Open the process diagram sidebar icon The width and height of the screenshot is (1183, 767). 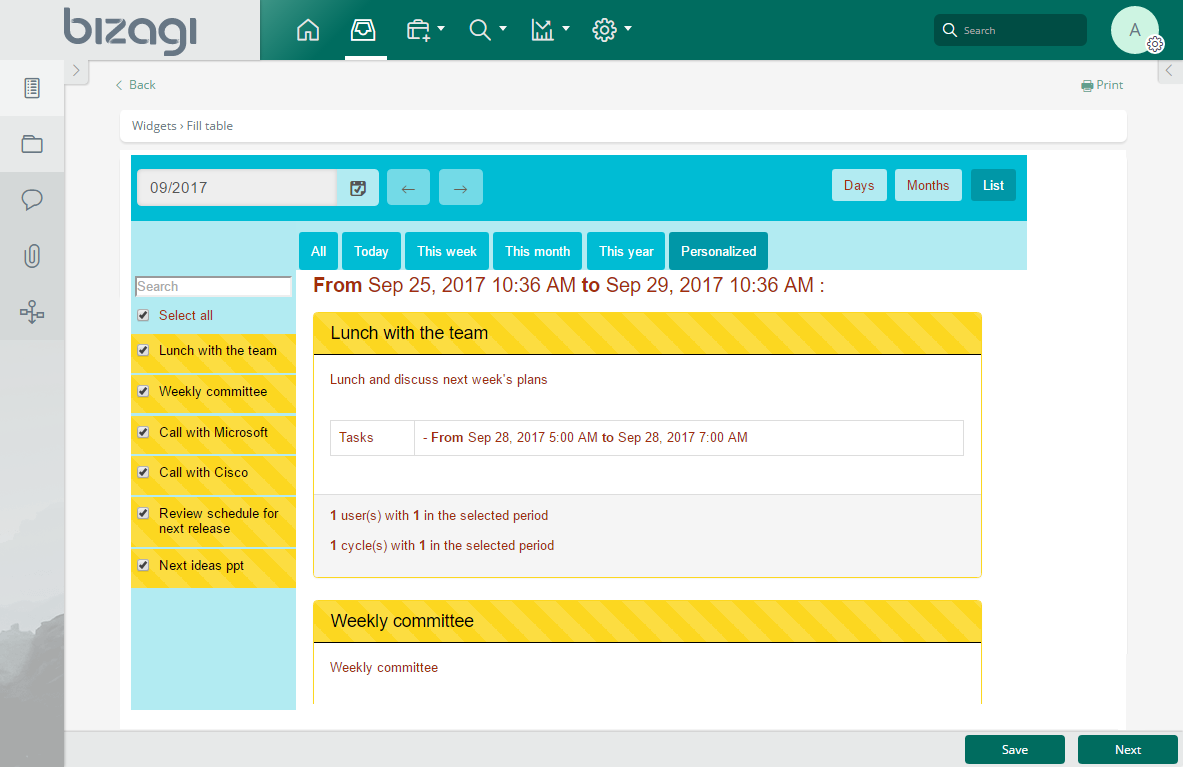[32, 313]
